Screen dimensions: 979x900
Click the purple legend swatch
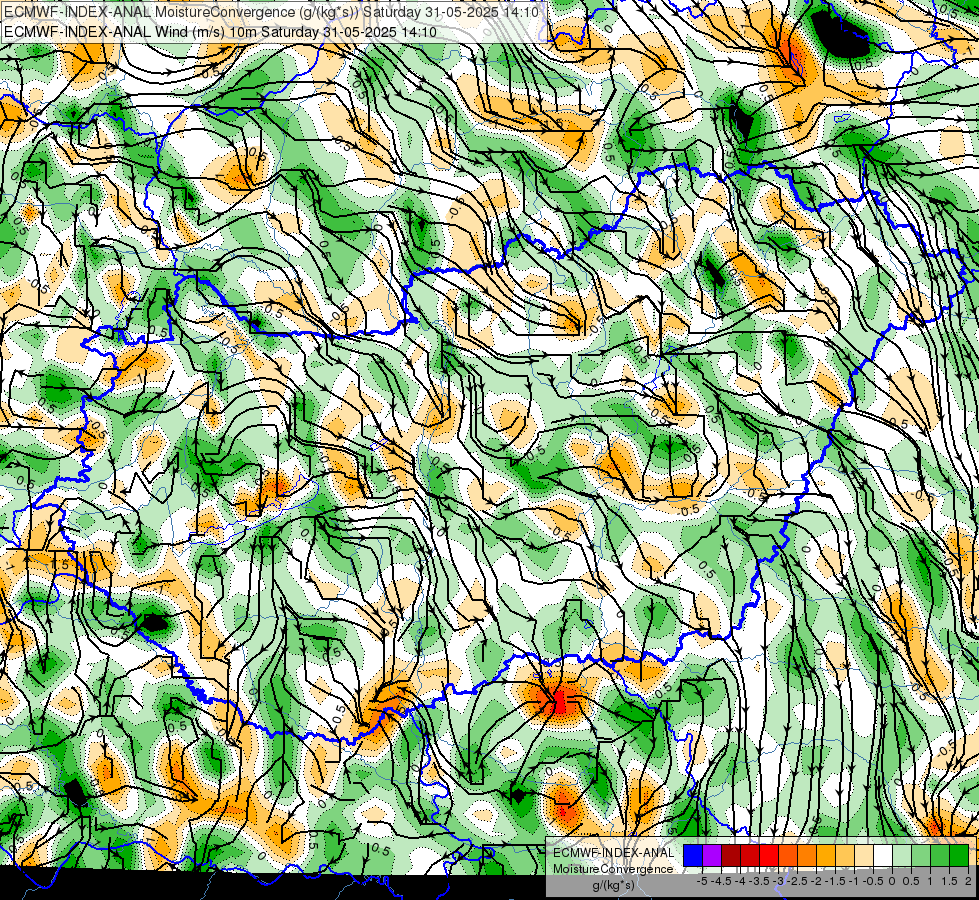712,855
